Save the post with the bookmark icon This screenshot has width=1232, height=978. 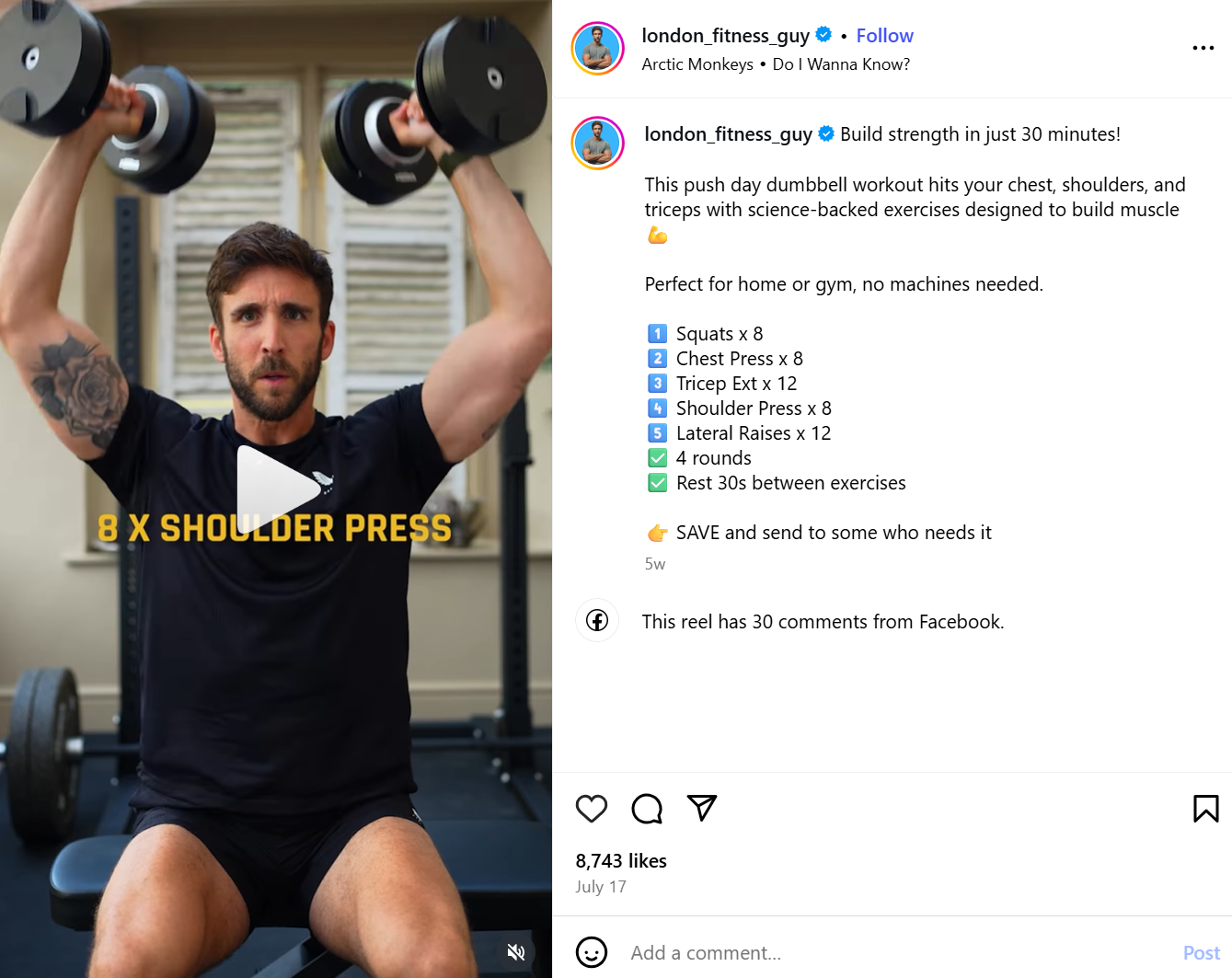[1205, 809]
